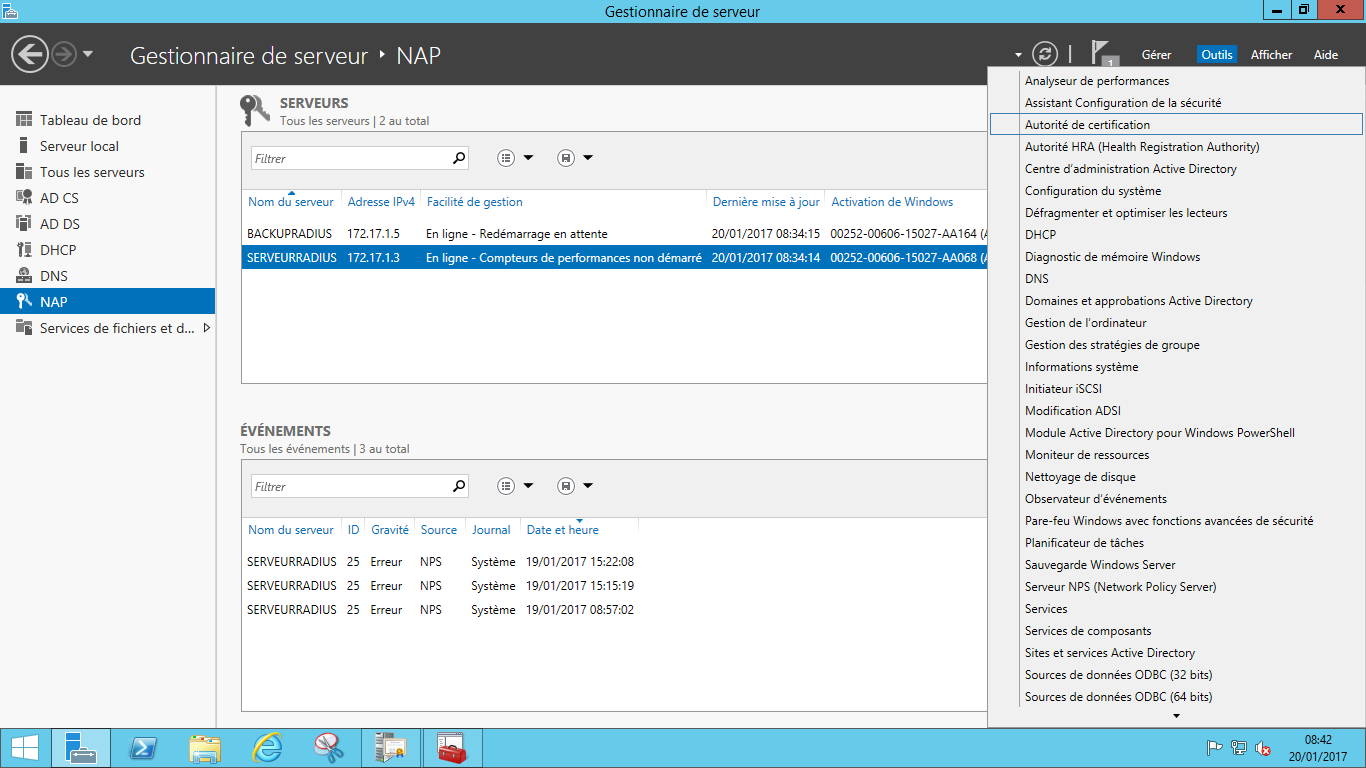Select Observateur d'événements from Outils menu
1366x768 pixels.
(1095, 499)
